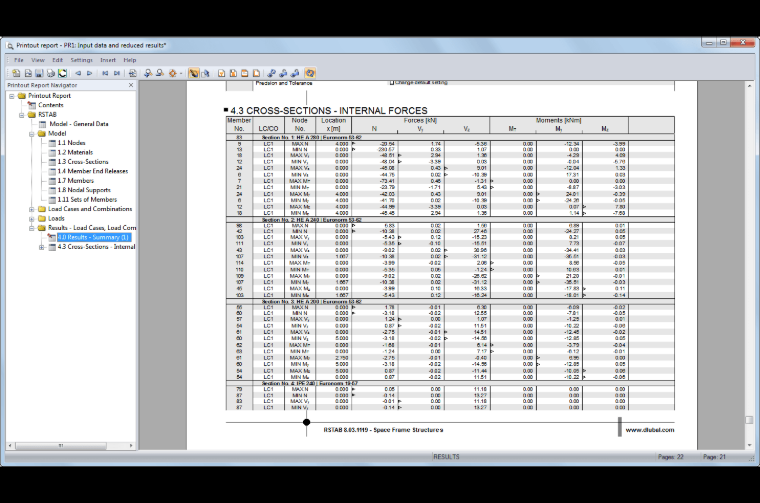
Task: Open the Settings menu
Action: tap(81, 60)
